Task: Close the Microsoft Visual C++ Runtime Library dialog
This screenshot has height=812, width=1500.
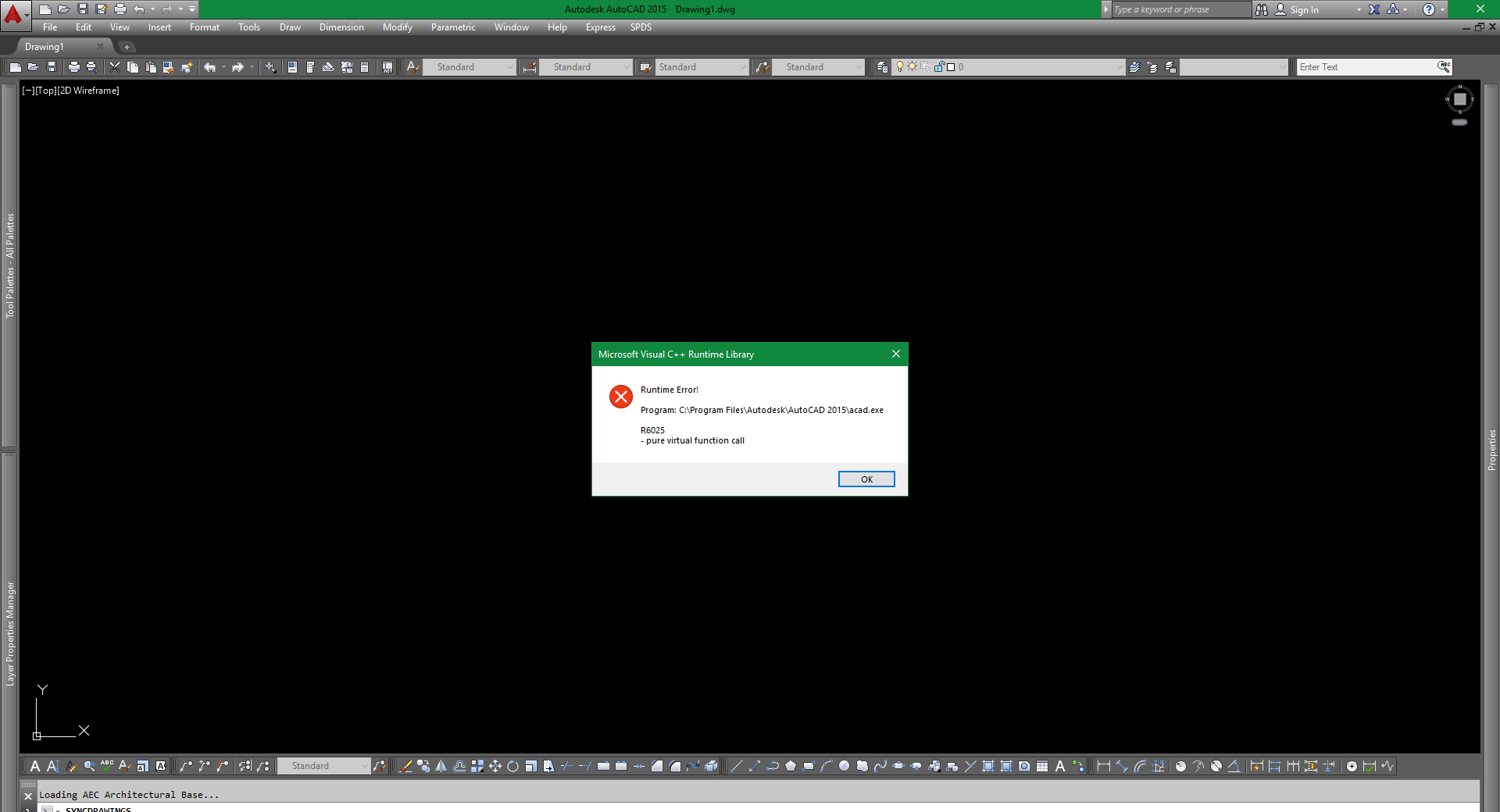Action: (895, 354)
